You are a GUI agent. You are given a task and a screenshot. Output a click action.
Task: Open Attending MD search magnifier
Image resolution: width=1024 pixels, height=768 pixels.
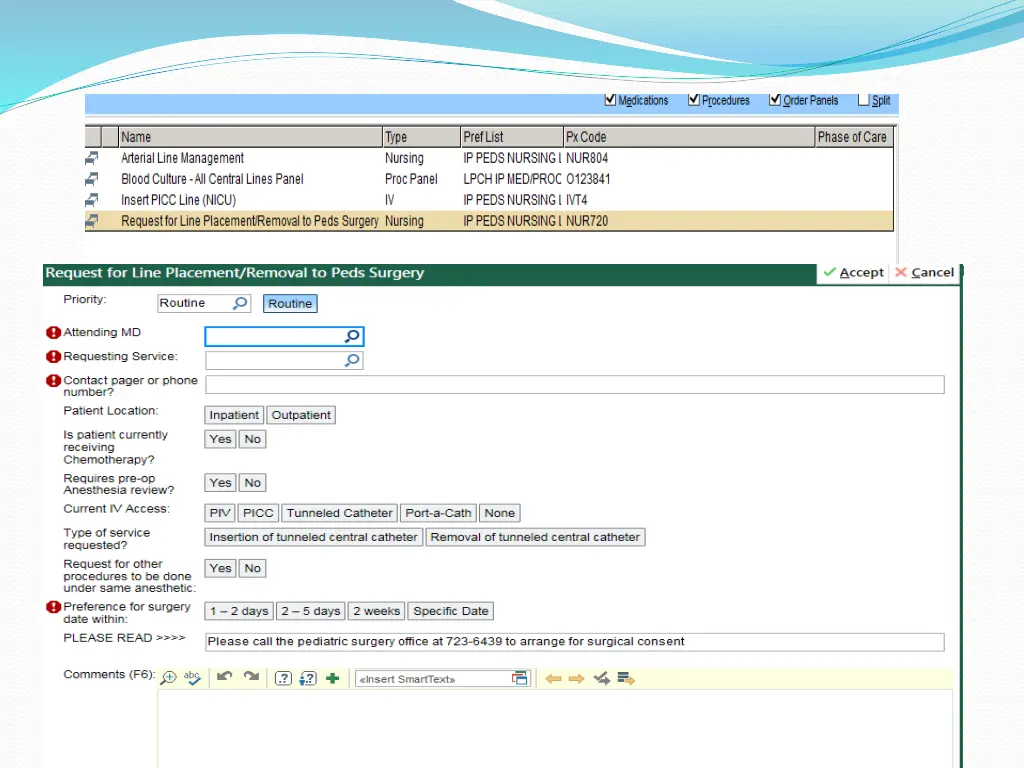click(x=352, y=336)
